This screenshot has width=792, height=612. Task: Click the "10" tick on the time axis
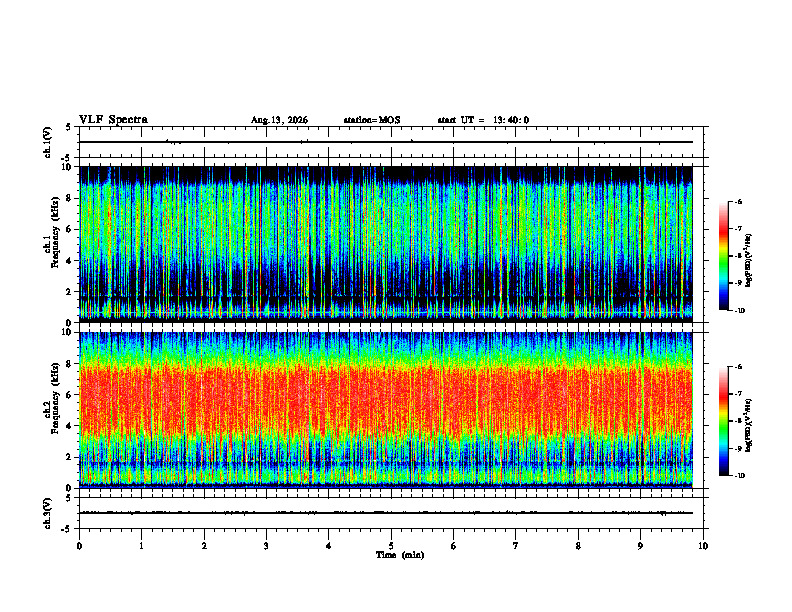(703, 546)
